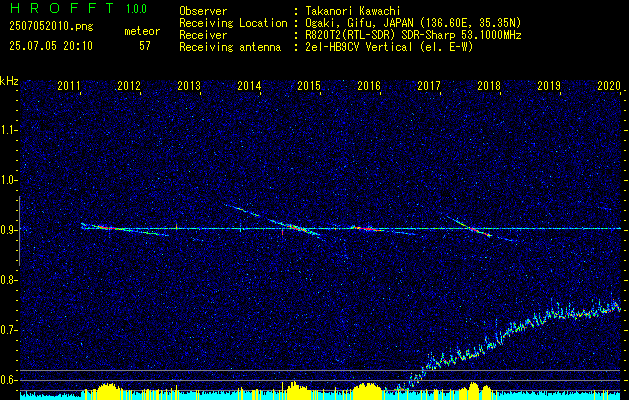Click the meteor echo crossing near 2015
This screenshot has width=629, height=400.
[x=300, y=228]
